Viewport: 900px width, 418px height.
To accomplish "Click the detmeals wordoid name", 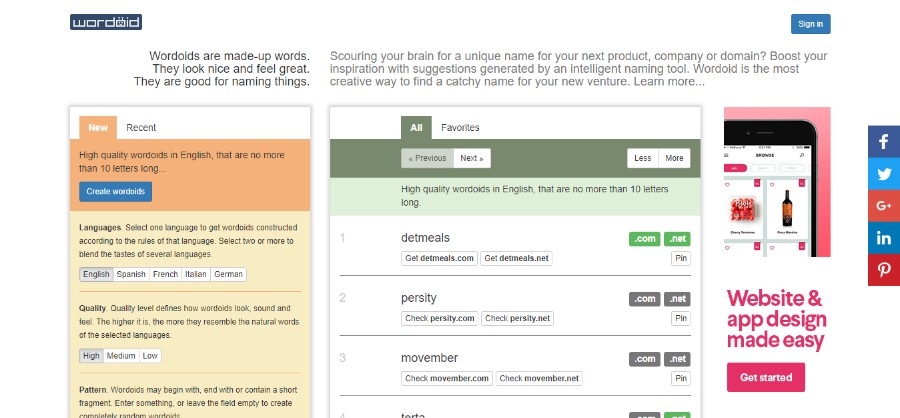I will [x=425, y=238].
